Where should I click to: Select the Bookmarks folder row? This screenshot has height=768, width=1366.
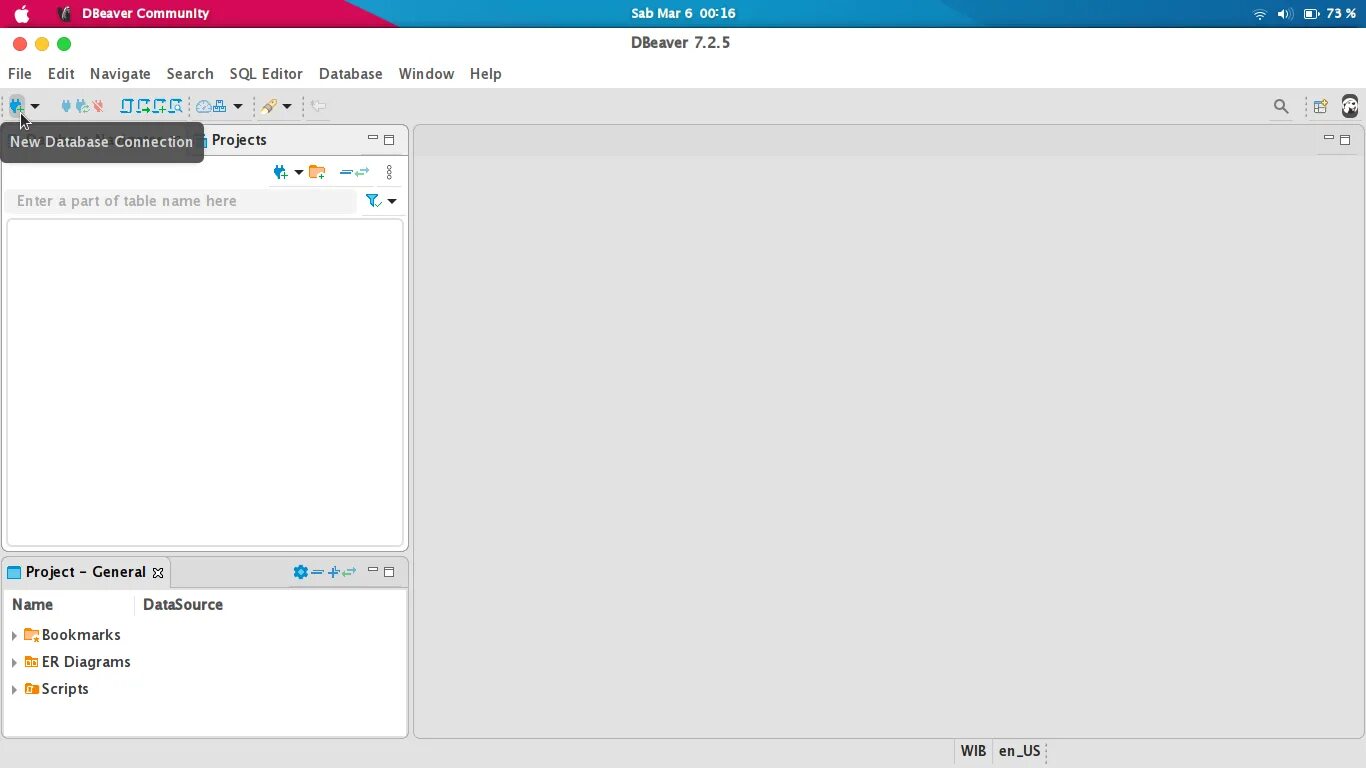(x=72, y=635)
